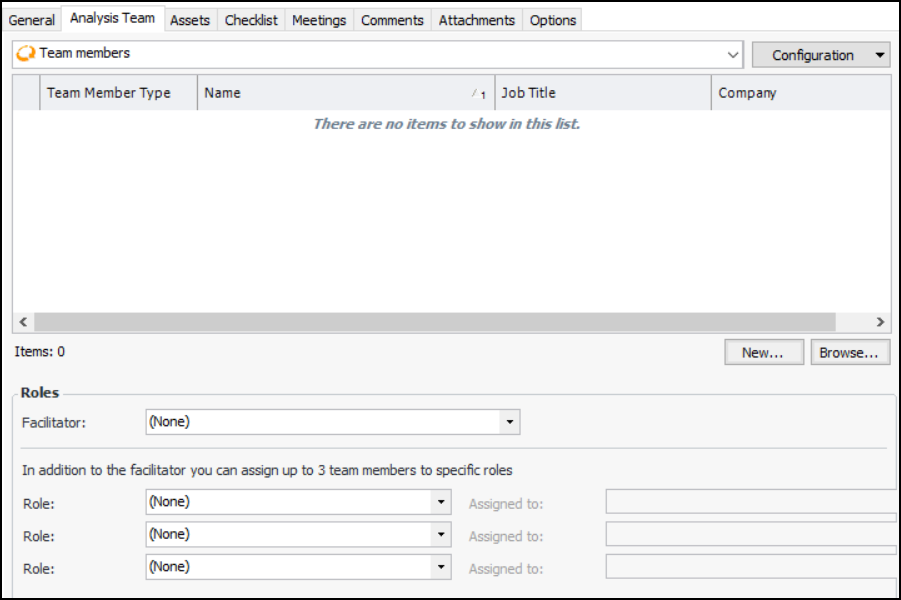
Task: Switch to the General tab
Action: point(32,20)
